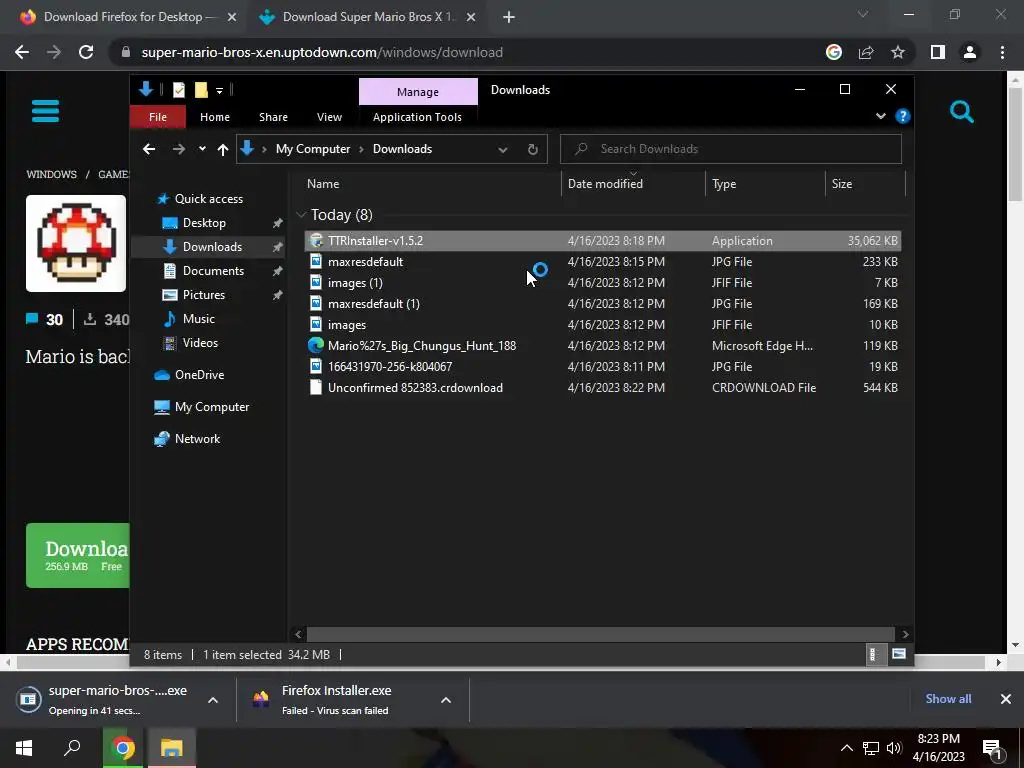Viewport: 1024px width, 768px height.
Task: Click Properties icon in quick access toolbar
Action: coord(179,89)
